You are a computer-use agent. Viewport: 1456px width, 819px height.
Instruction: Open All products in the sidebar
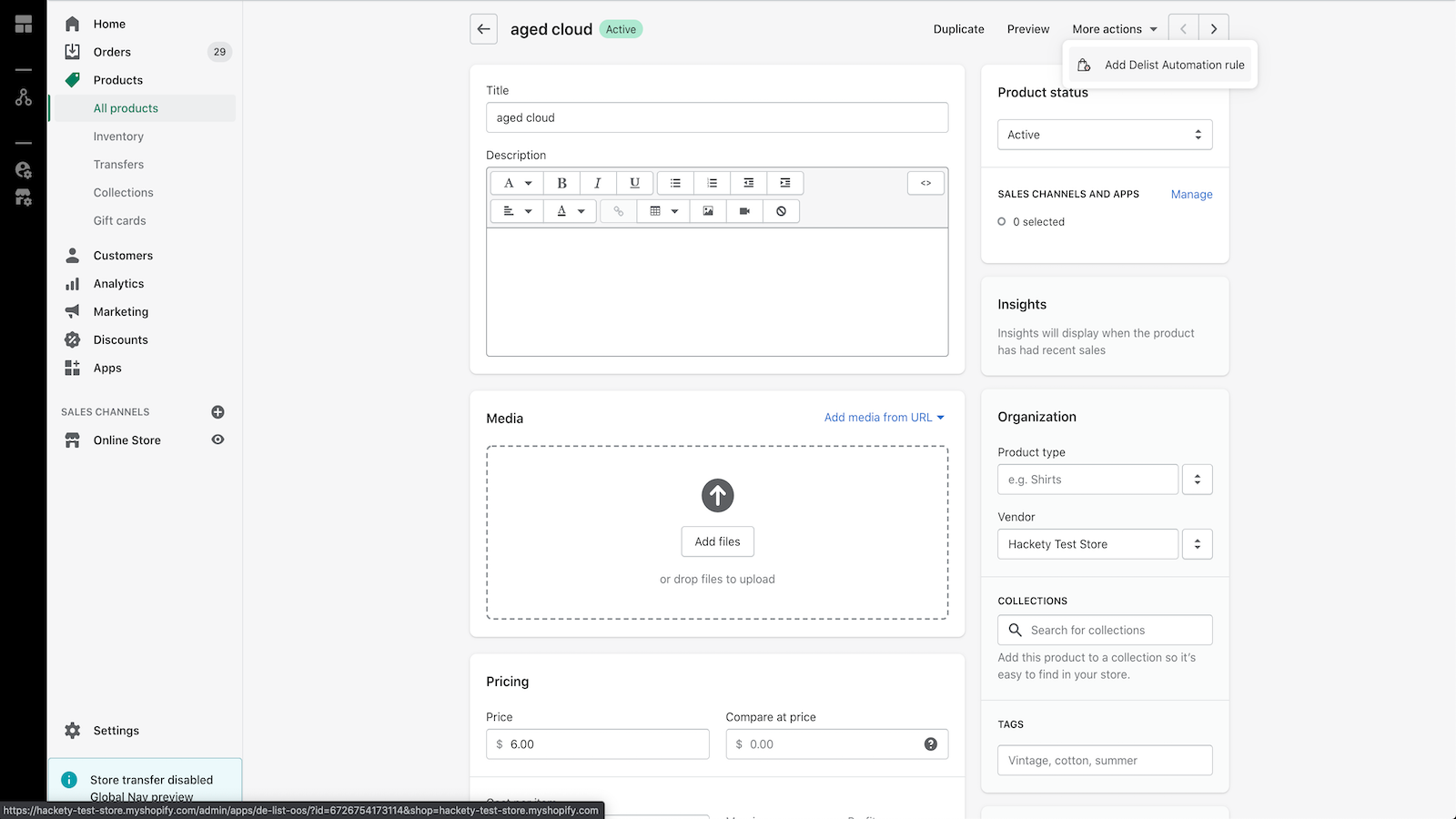126,108
